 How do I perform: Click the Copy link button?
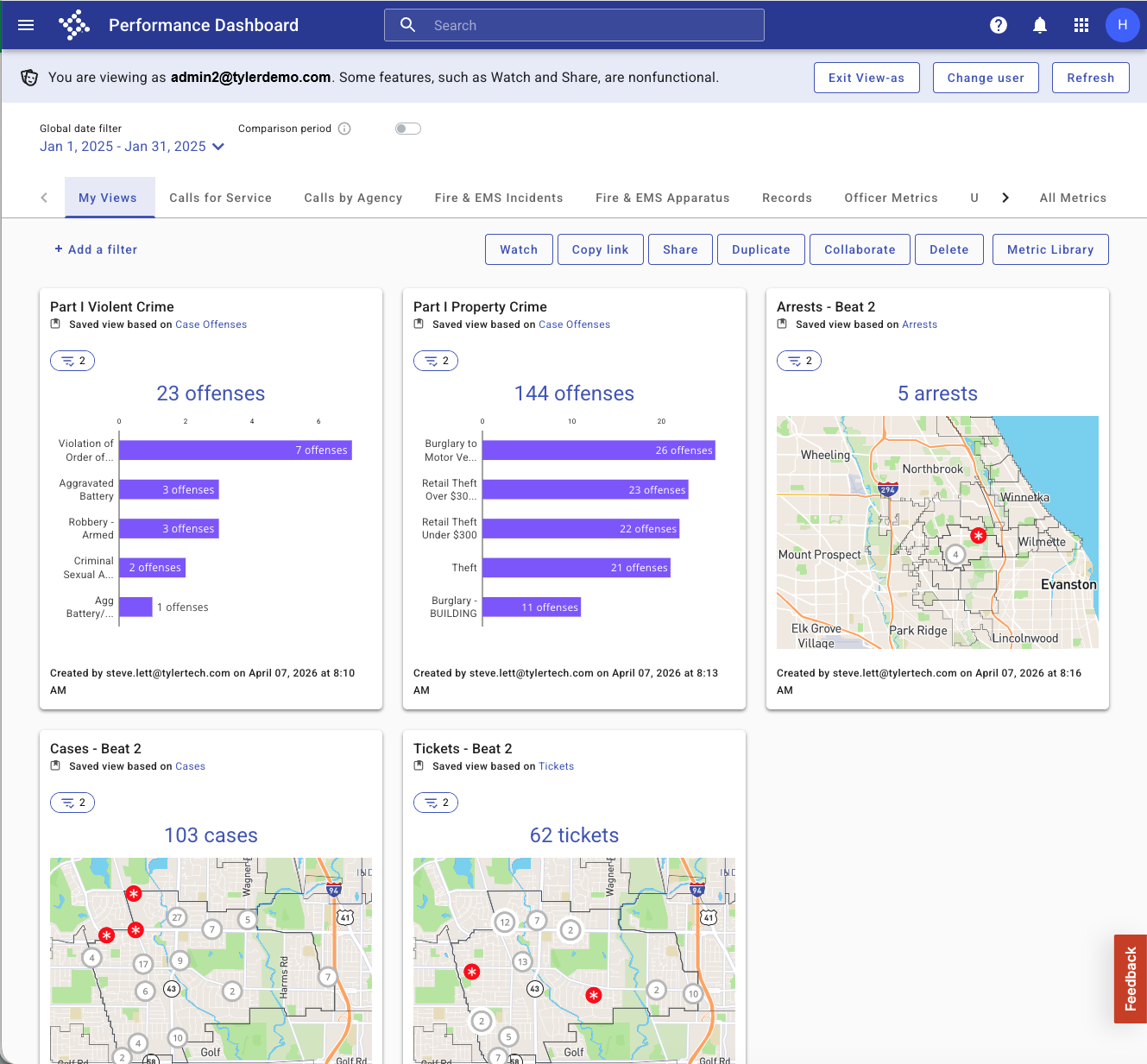point(601,249)
